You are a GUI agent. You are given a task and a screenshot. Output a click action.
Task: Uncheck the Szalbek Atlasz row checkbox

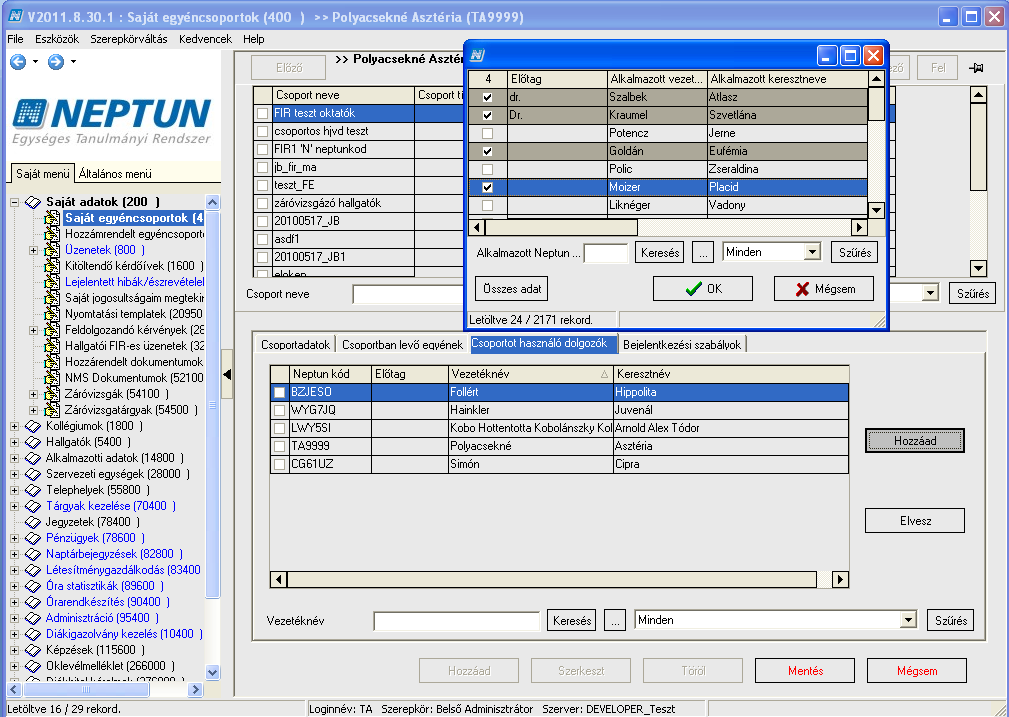coord(487,97)
